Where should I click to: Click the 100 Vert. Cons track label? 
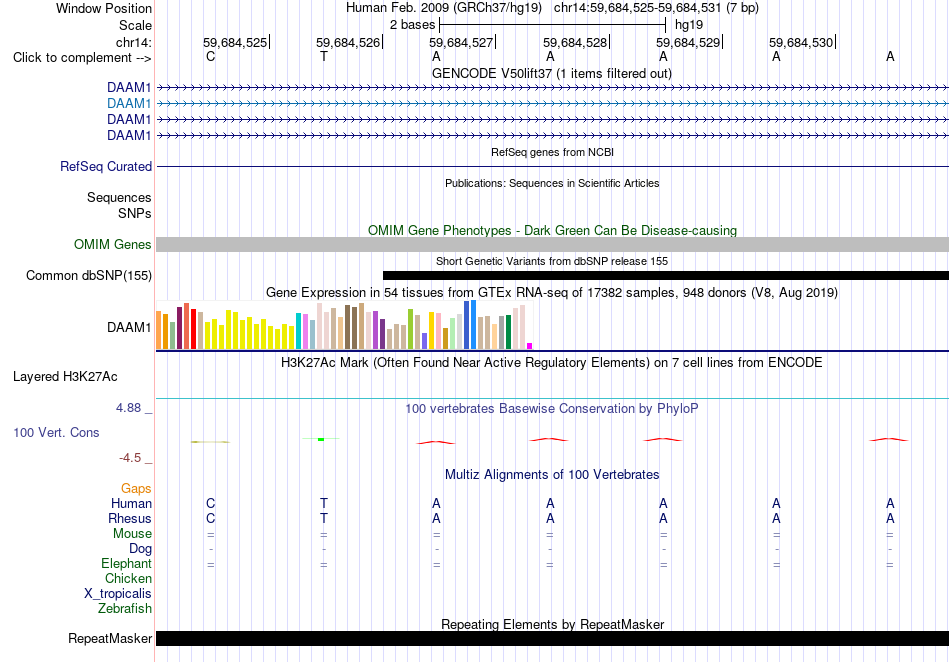point(56,432)
